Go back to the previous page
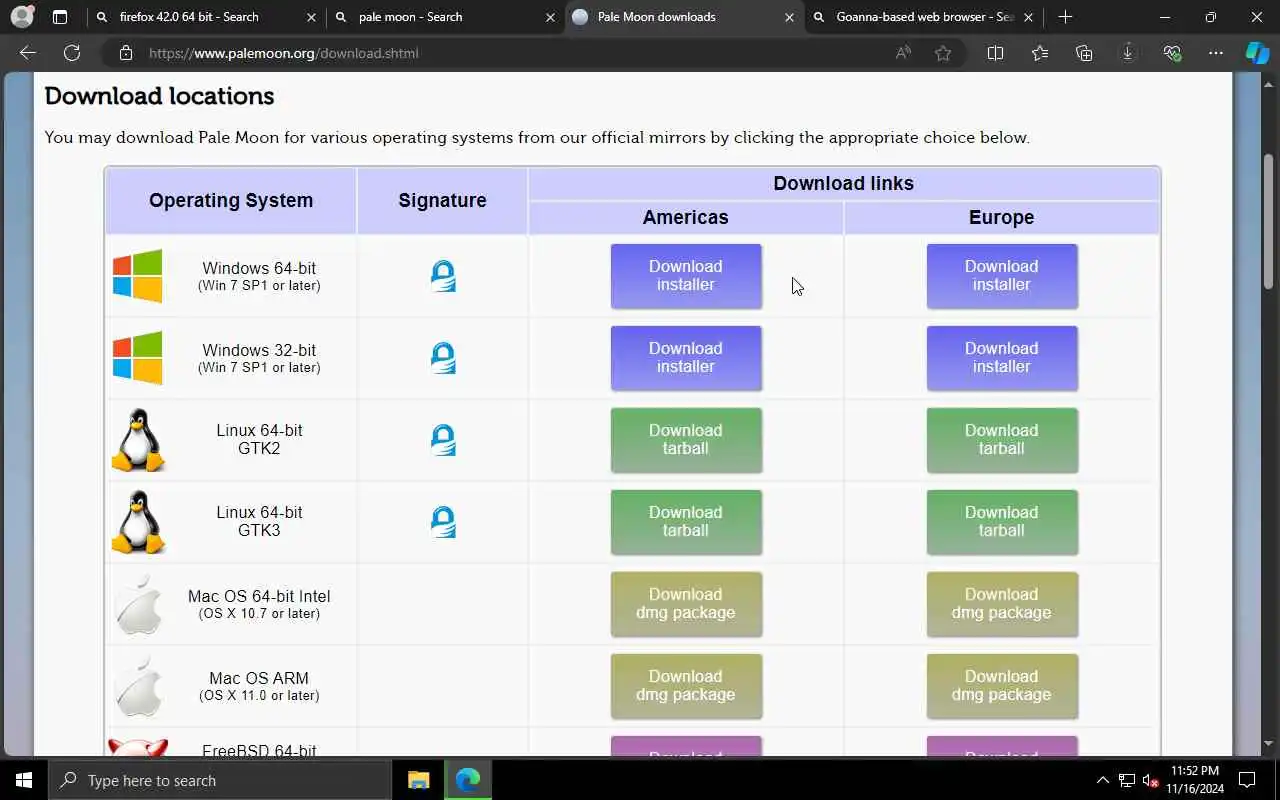This screenshot has height=800, width=1280. point(28,53)
